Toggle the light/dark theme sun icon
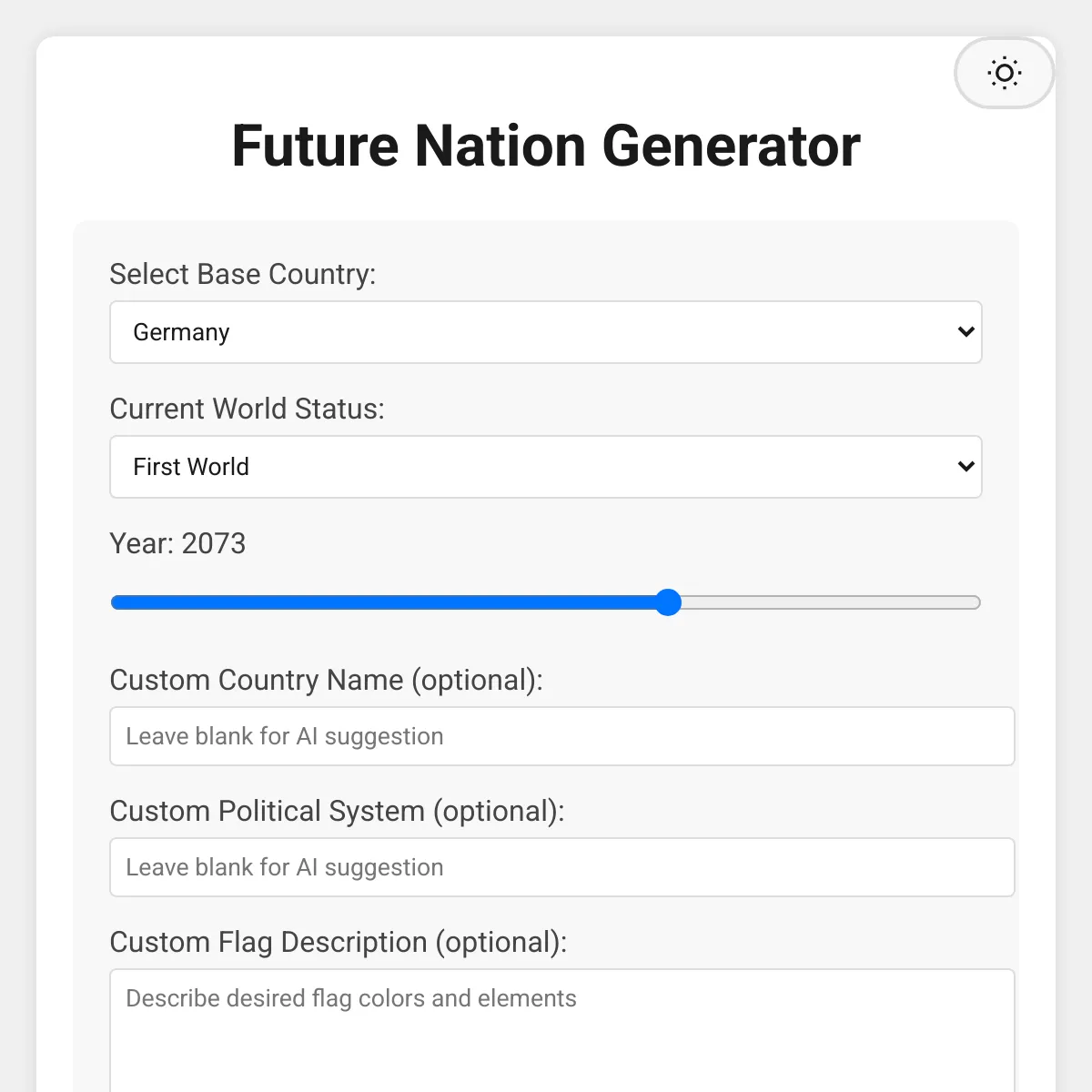This screenshot has height=1092, width=1092. pos(1005,73)
